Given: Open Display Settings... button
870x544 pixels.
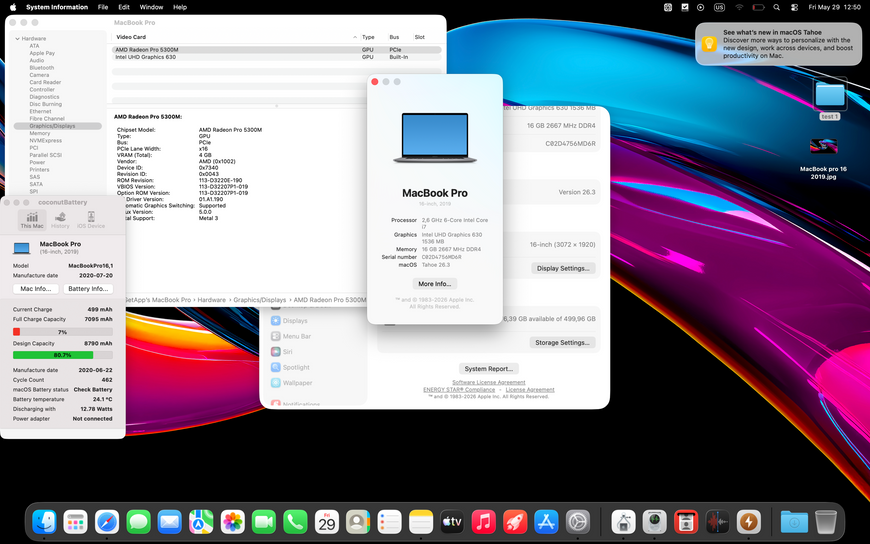Looking at the screenshot, I should click(563, 268).
